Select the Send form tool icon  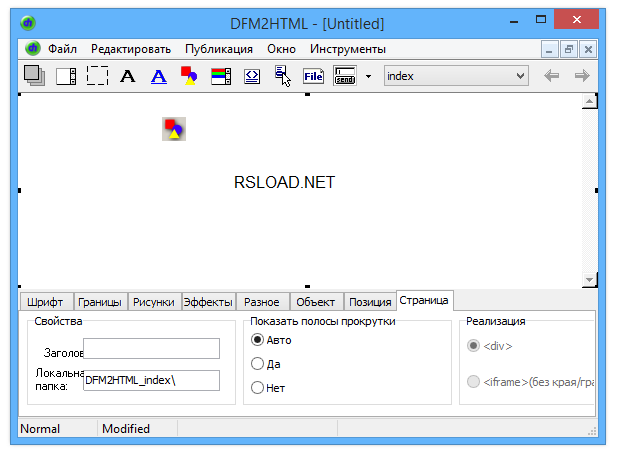click(x=345, y=76)
